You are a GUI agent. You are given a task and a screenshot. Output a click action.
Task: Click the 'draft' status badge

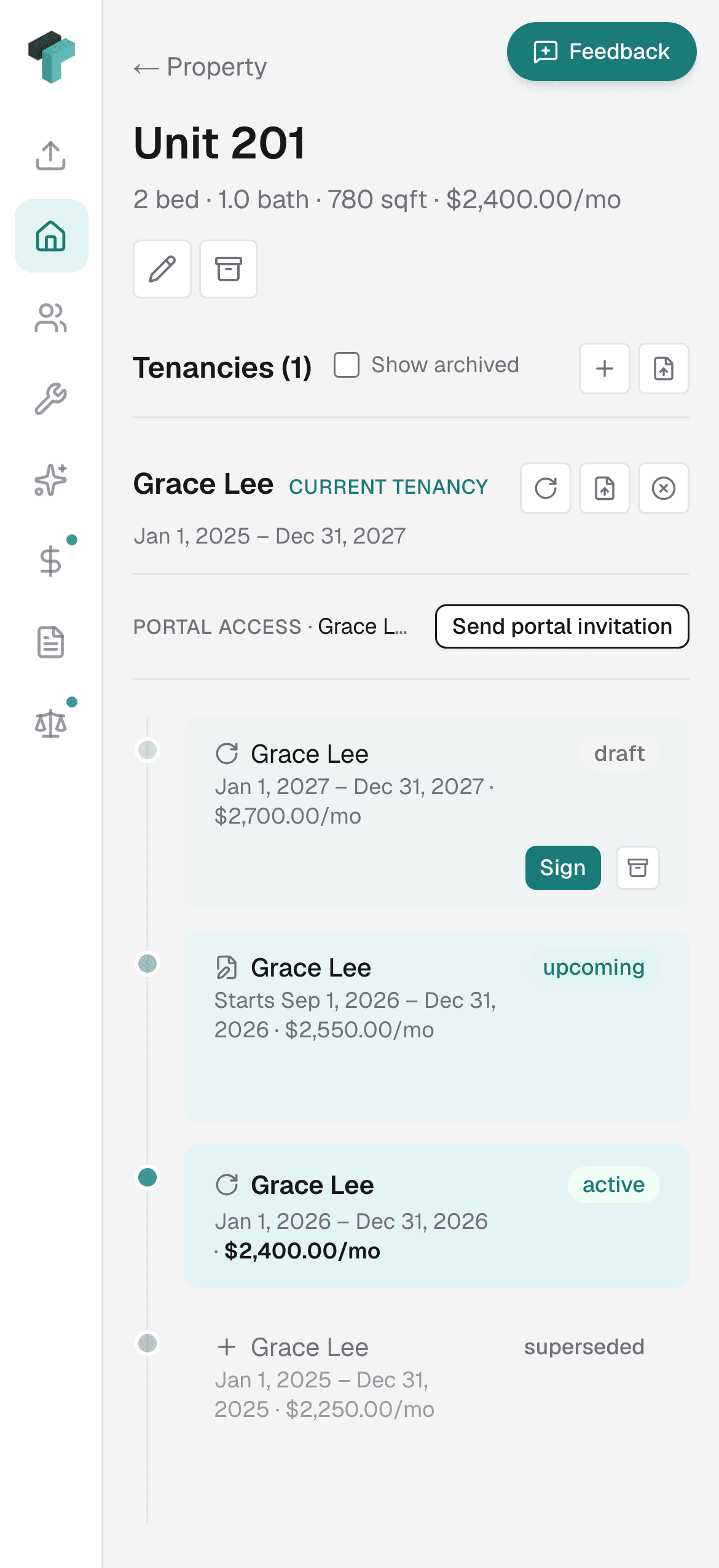click(619, 754)
